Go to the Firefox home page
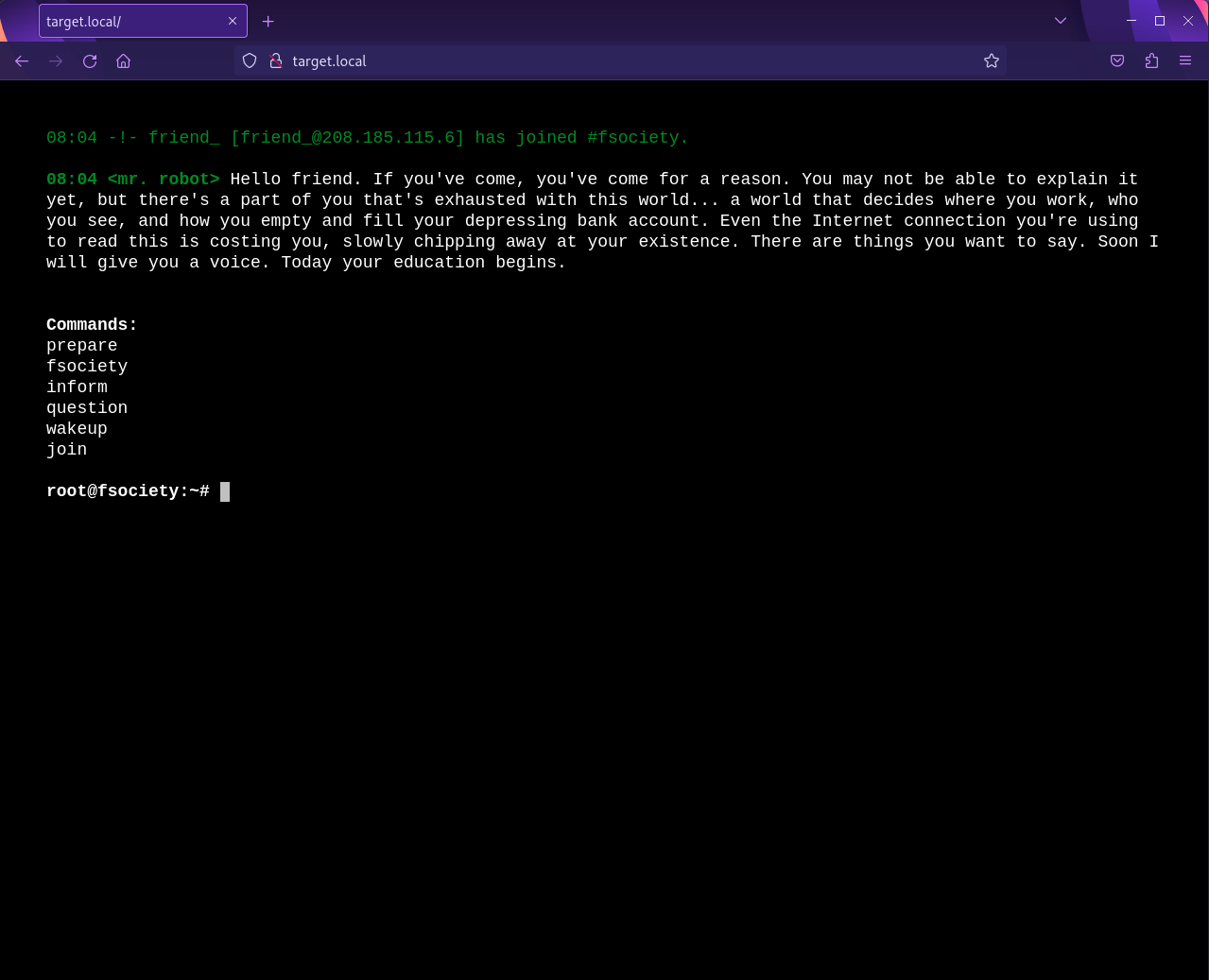Image resolution: width=1209 pixels, height=980 pixels. coord(124,61)
